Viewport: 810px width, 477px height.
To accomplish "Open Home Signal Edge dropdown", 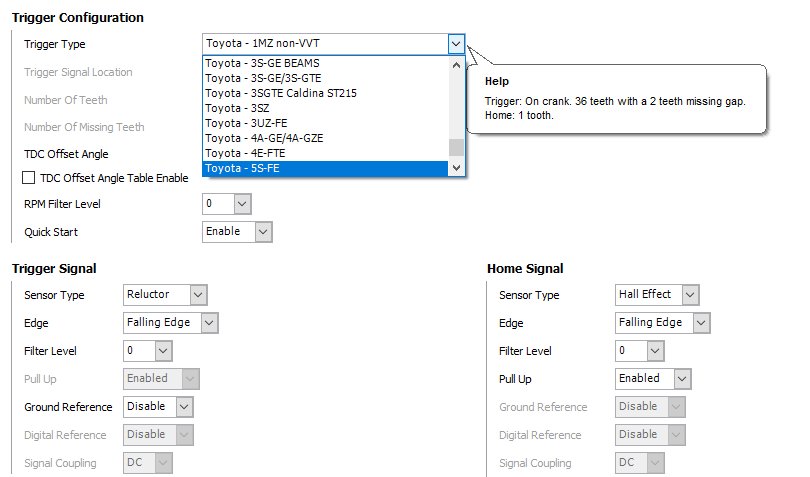I will coord(701,322).
